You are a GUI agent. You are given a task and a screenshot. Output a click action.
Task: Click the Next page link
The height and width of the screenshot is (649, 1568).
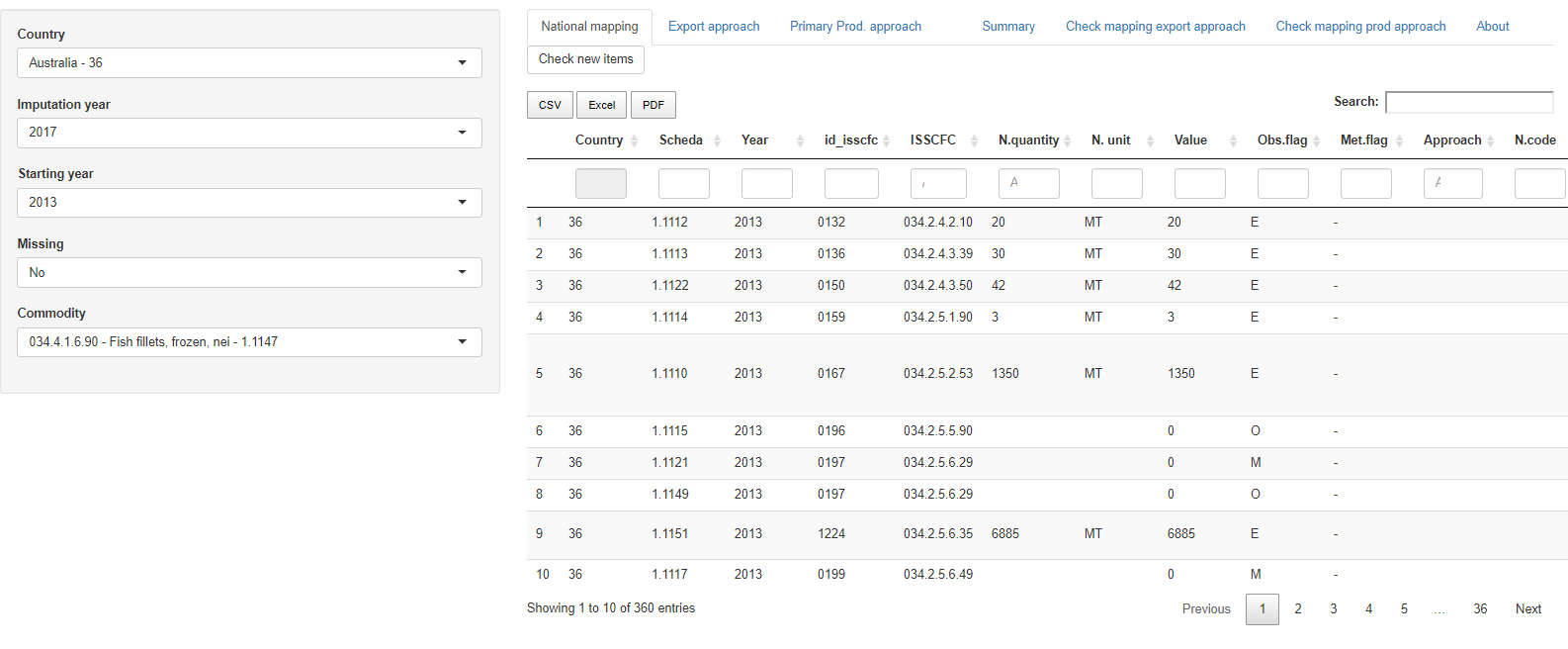(1527, 609)
